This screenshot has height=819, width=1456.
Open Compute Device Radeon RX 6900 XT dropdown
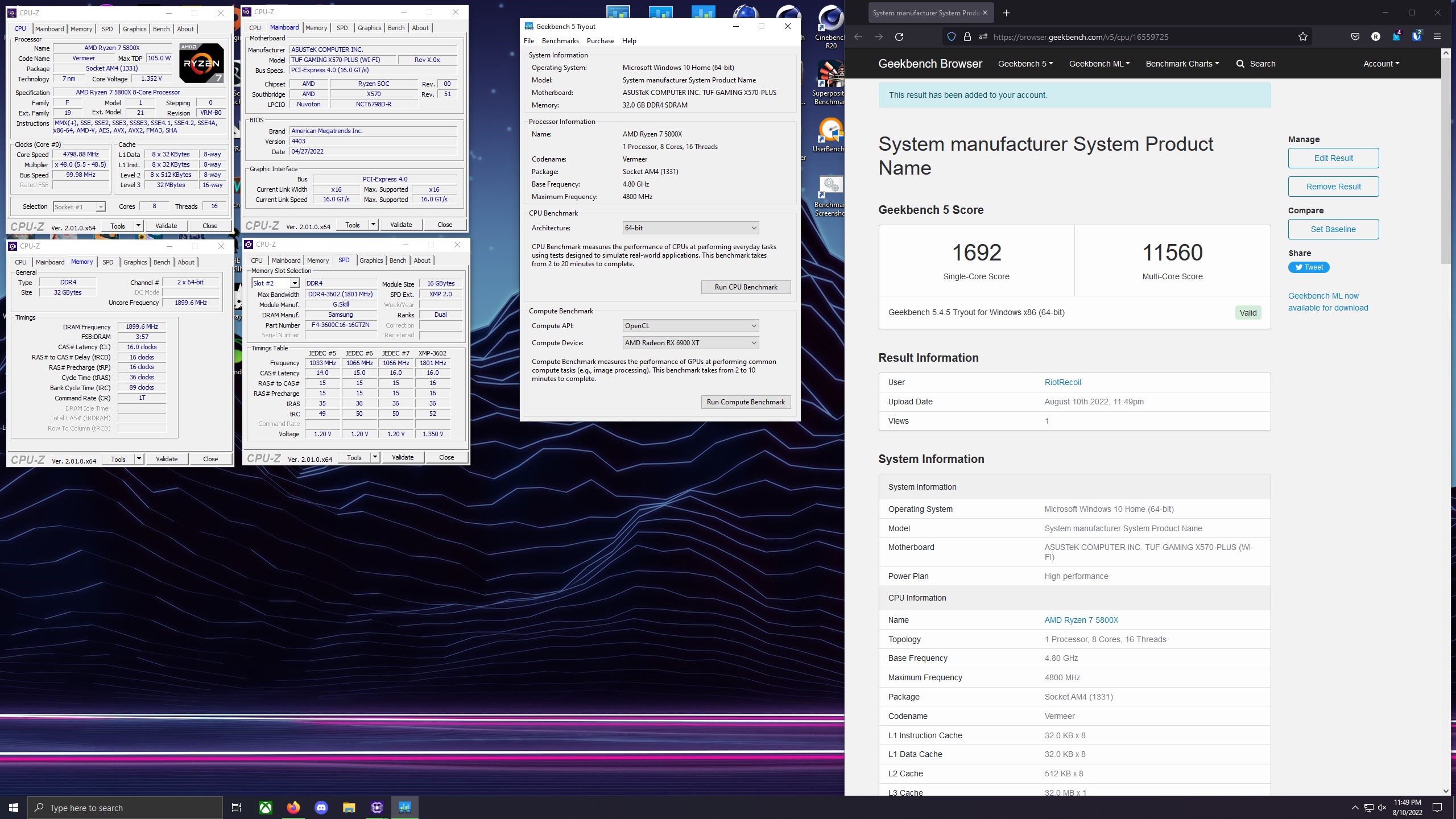[x=690, y=343]
